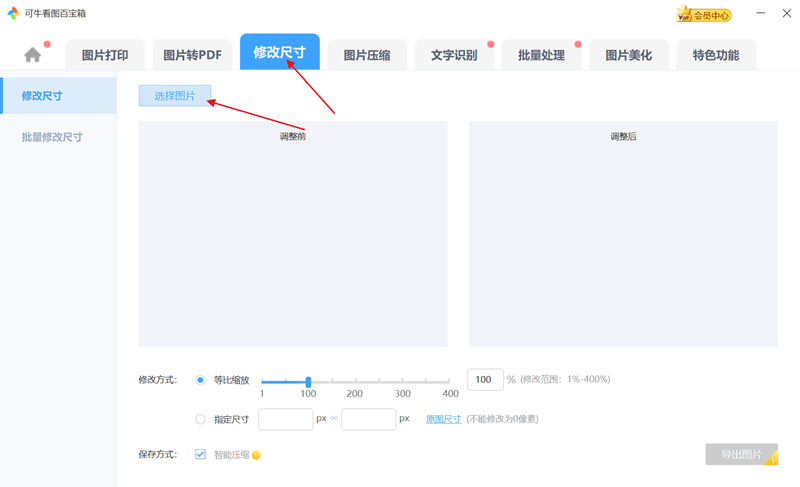This screenshot has height=487, width=800.
Task: Select 批量修改尺寸 in the left sidebar
Action: (52, 137)
